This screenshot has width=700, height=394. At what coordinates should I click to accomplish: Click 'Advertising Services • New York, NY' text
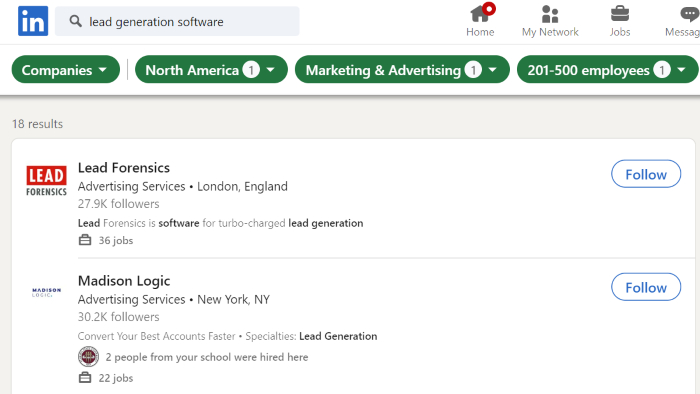(x=174, y=299)
